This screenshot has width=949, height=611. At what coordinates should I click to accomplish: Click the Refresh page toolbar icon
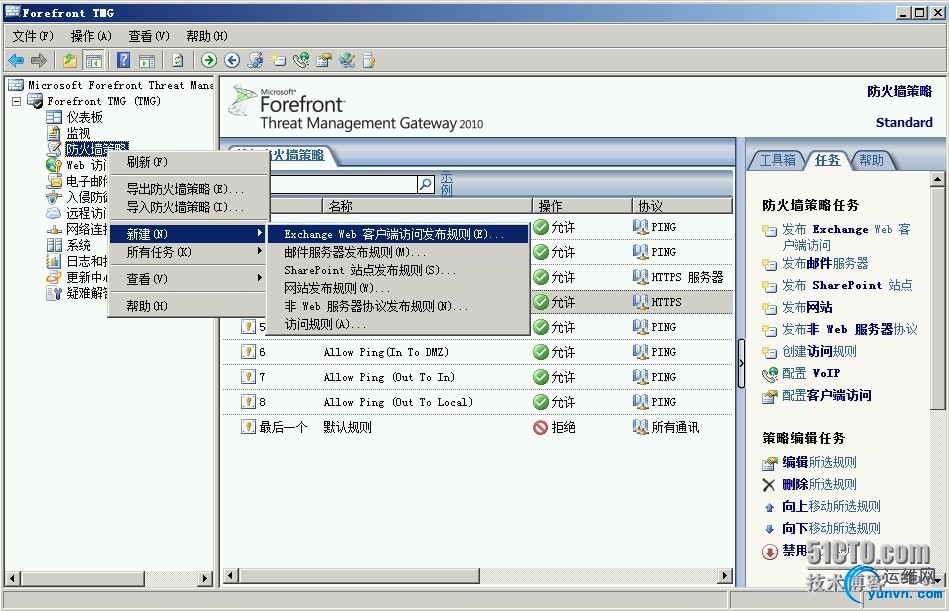point(177,60)
